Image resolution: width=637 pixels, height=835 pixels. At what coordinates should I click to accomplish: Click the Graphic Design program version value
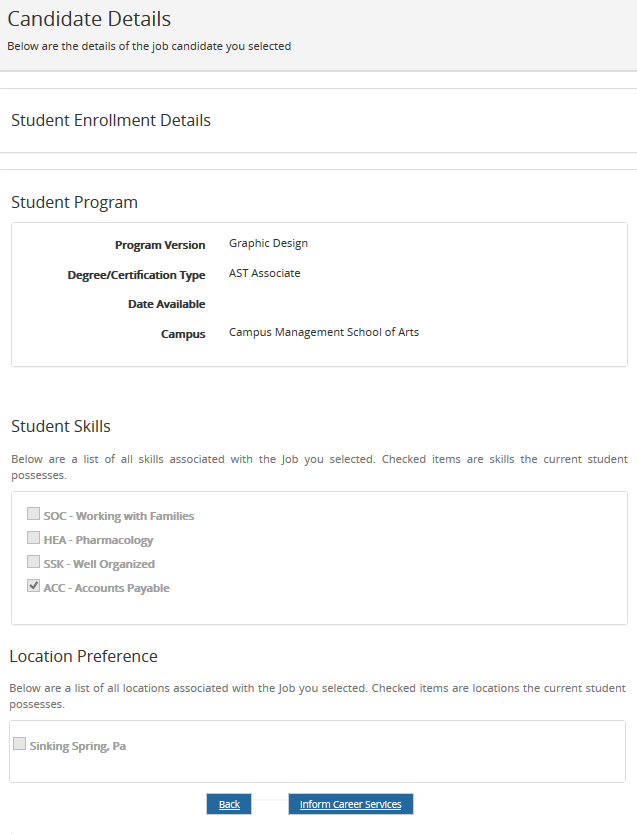(267, 242)
